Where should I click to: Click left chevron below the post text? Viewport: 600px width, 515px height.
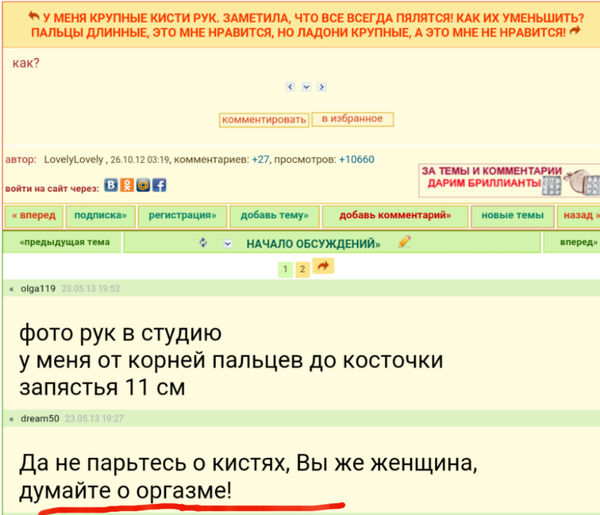click(x=290, y=87)
